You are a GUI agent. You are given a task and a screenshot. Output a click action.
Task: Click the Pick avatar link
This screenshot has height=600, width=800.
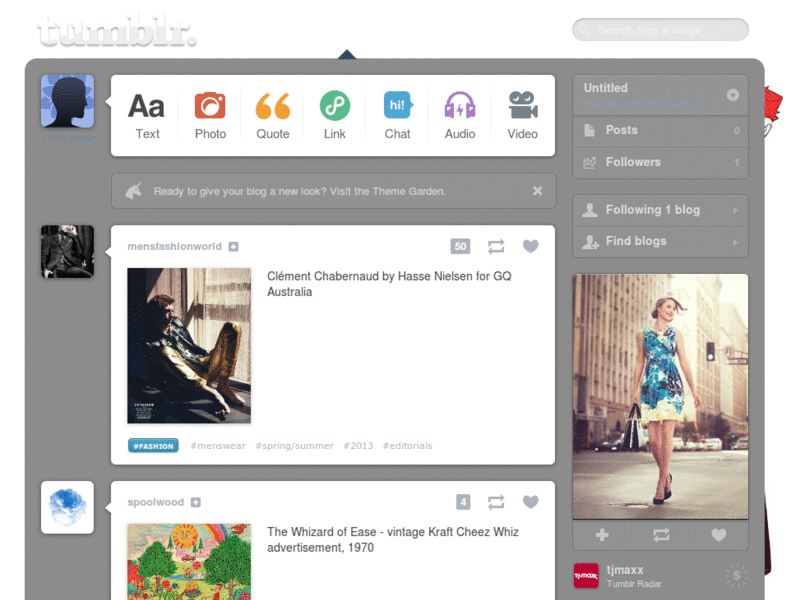click(68, 138)
